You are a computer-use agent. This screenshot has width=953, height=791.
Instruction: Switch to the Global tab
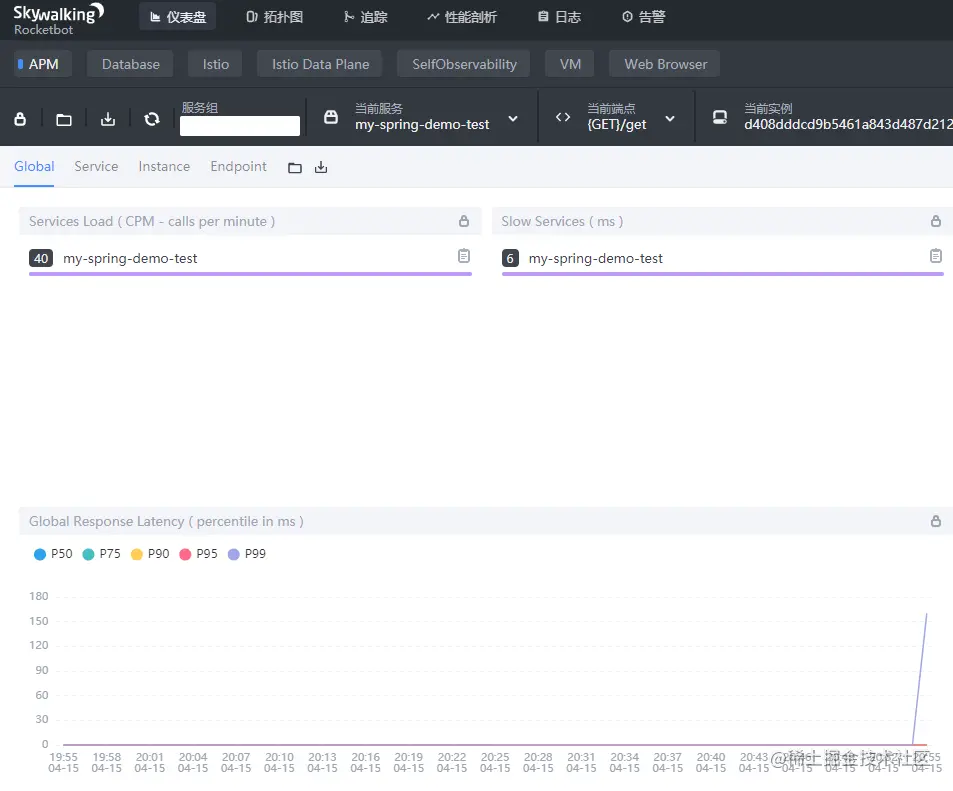click(x=34, y=167)
